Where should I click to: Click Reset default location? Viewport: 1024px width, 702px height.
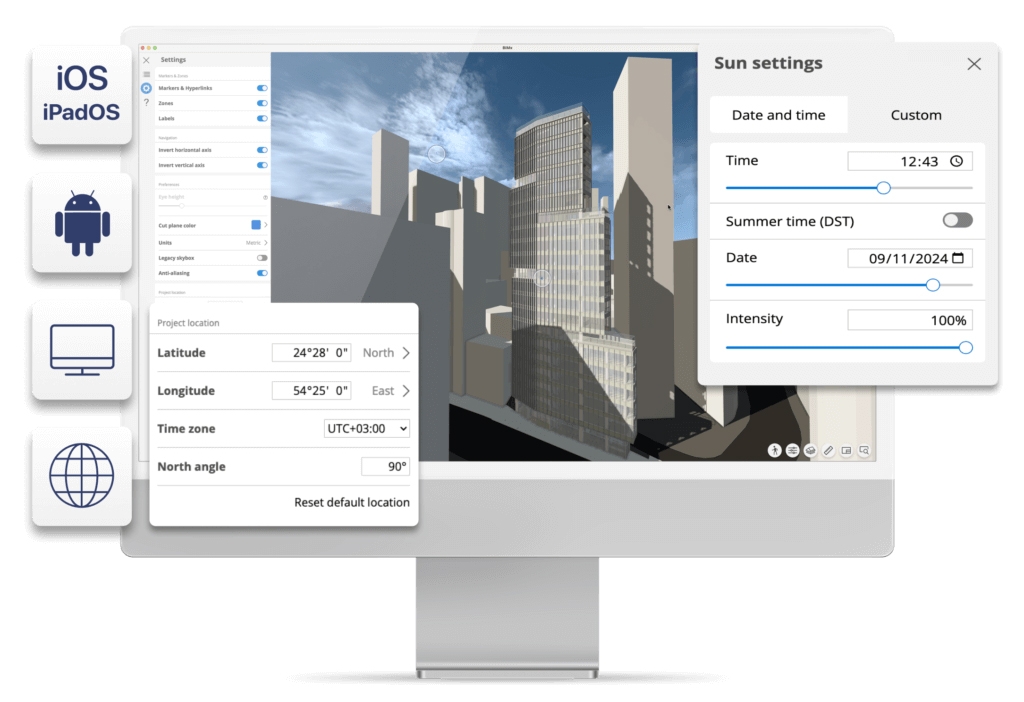pyautogui.click(x=351, y=502)
